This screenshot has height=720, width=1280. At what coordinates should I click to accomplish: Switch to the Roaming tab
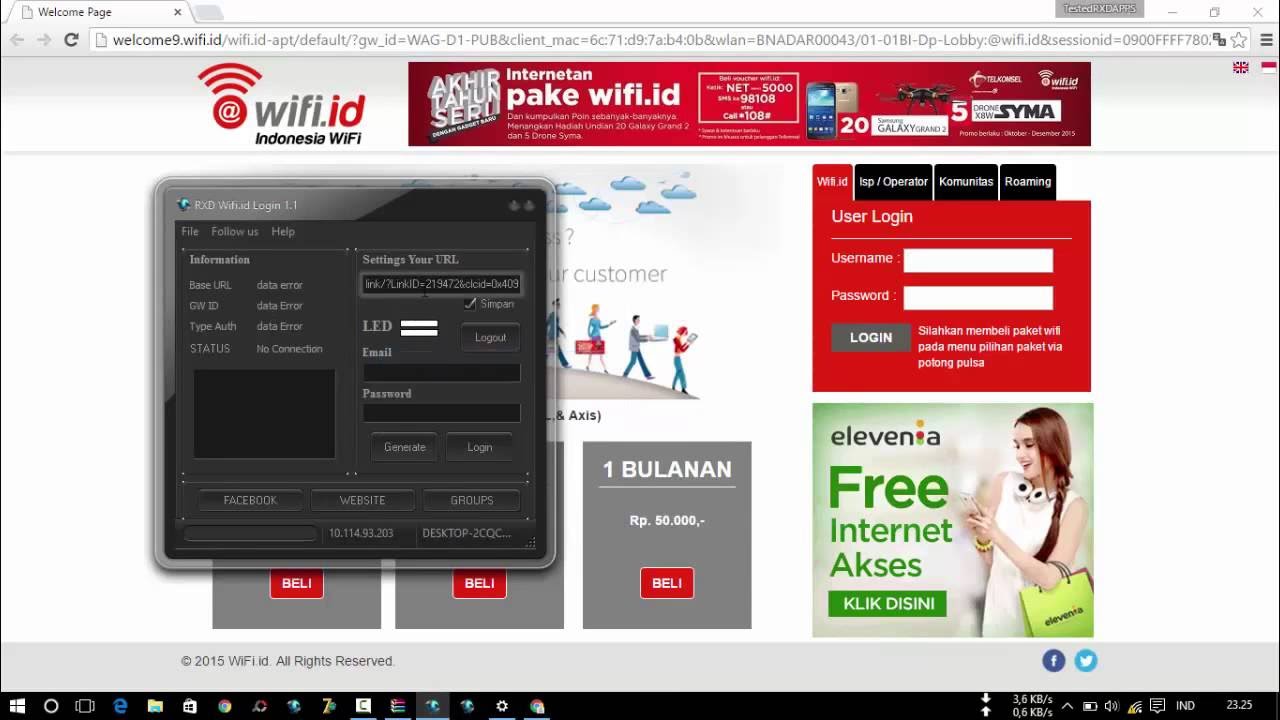1028,182
